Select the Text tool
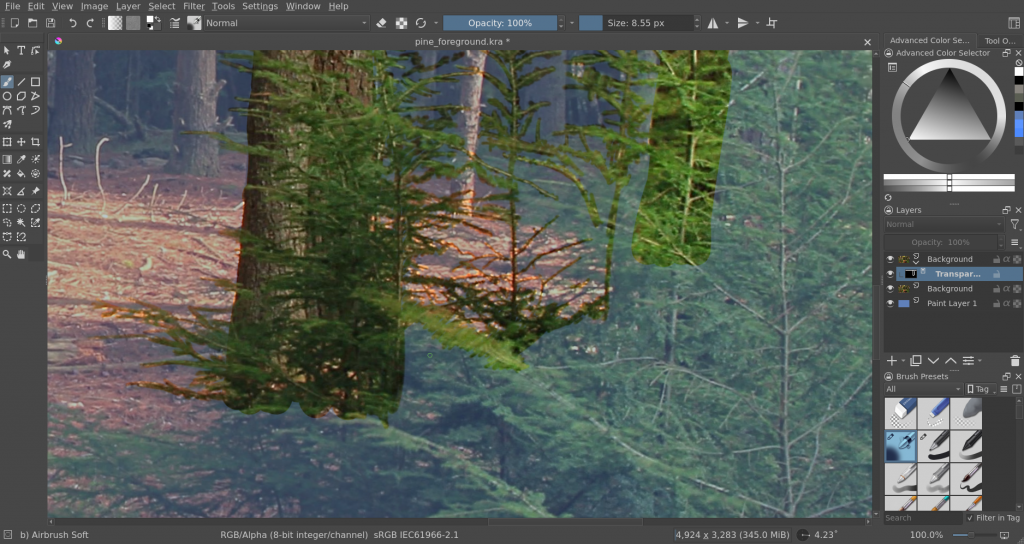Screen dimensions: 1024x544 tap(21, 50)
